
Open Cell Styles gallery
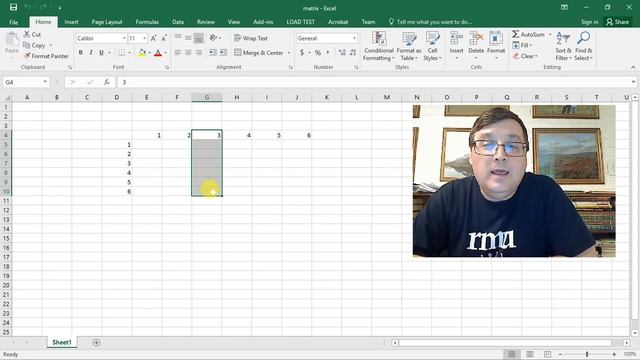click(x=432, y=46)
